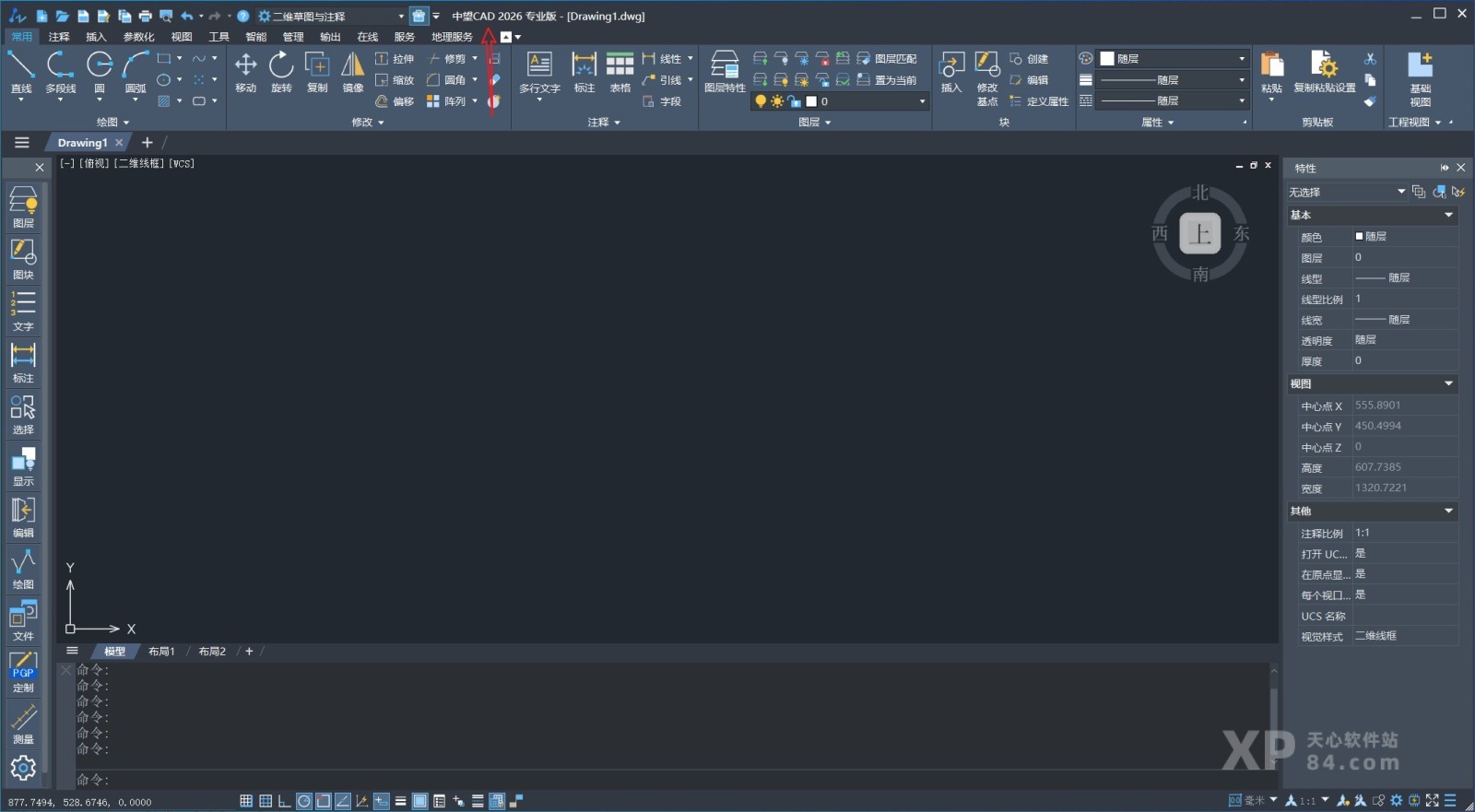Open 复制粘贴设置 copy paste settings

point(1325,72)
